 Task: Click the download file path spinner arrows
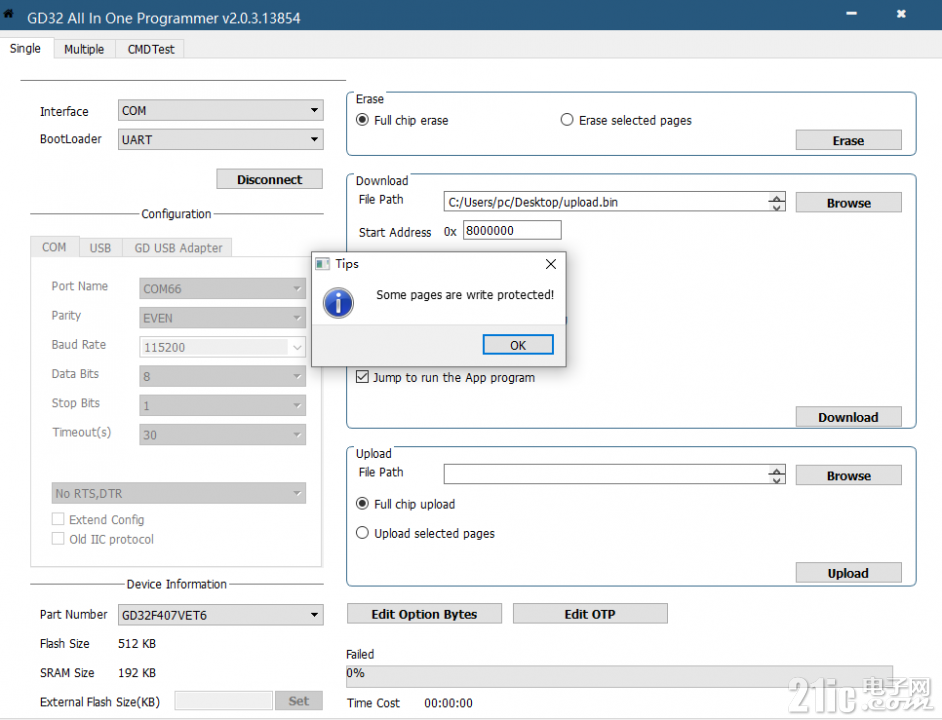tap(777, 202)
